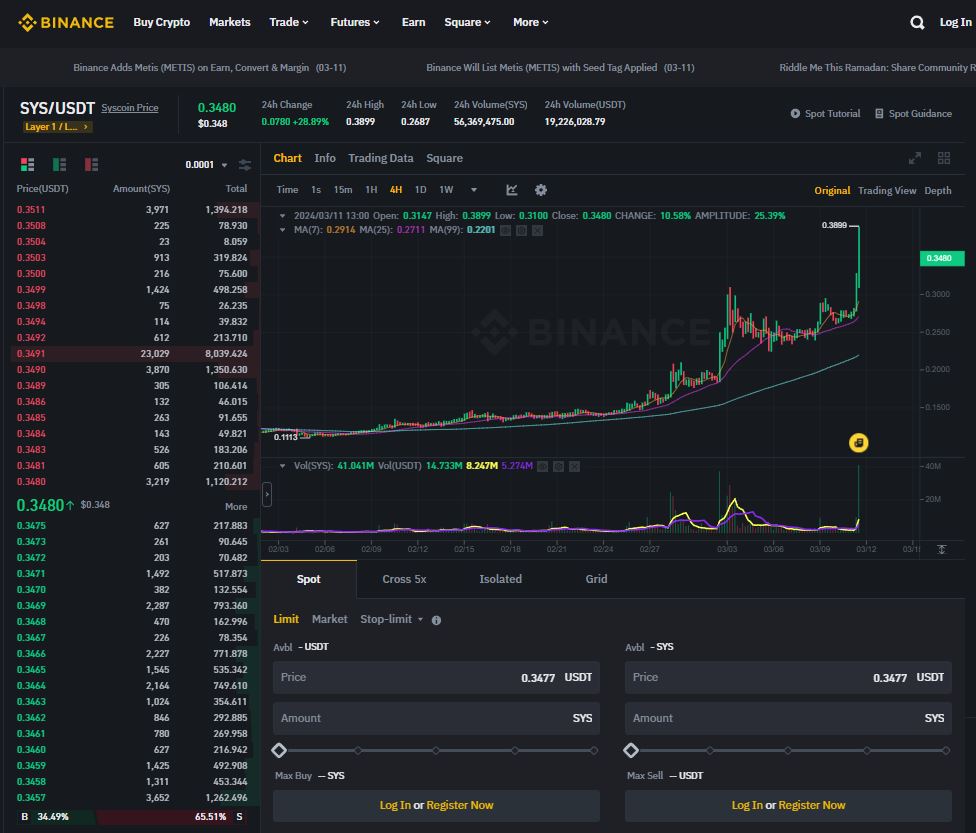Open volume indicator settings icon
The height and width of the screenshot is (833, 976).
tap(558, 466)
